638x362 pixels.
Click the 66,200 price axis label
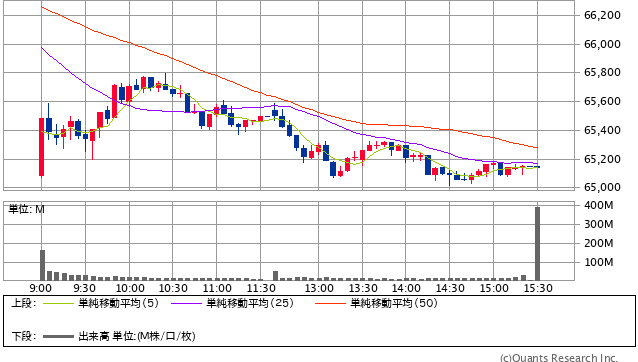click(602, 15)
